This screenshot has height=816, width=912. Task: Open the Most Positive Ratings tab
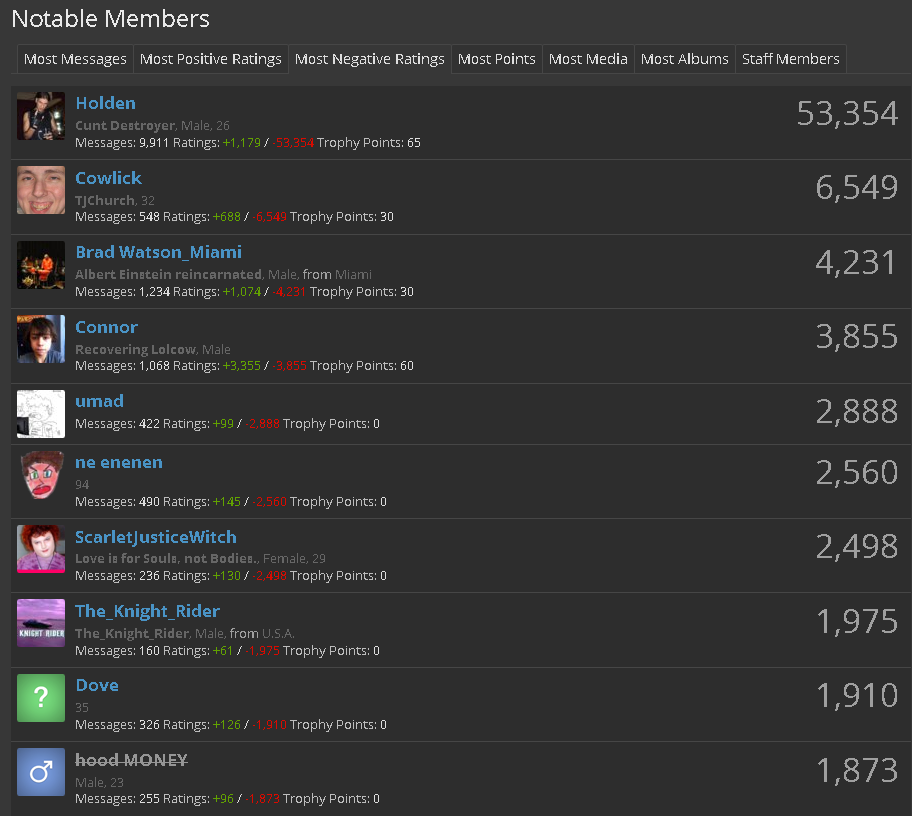211,59
